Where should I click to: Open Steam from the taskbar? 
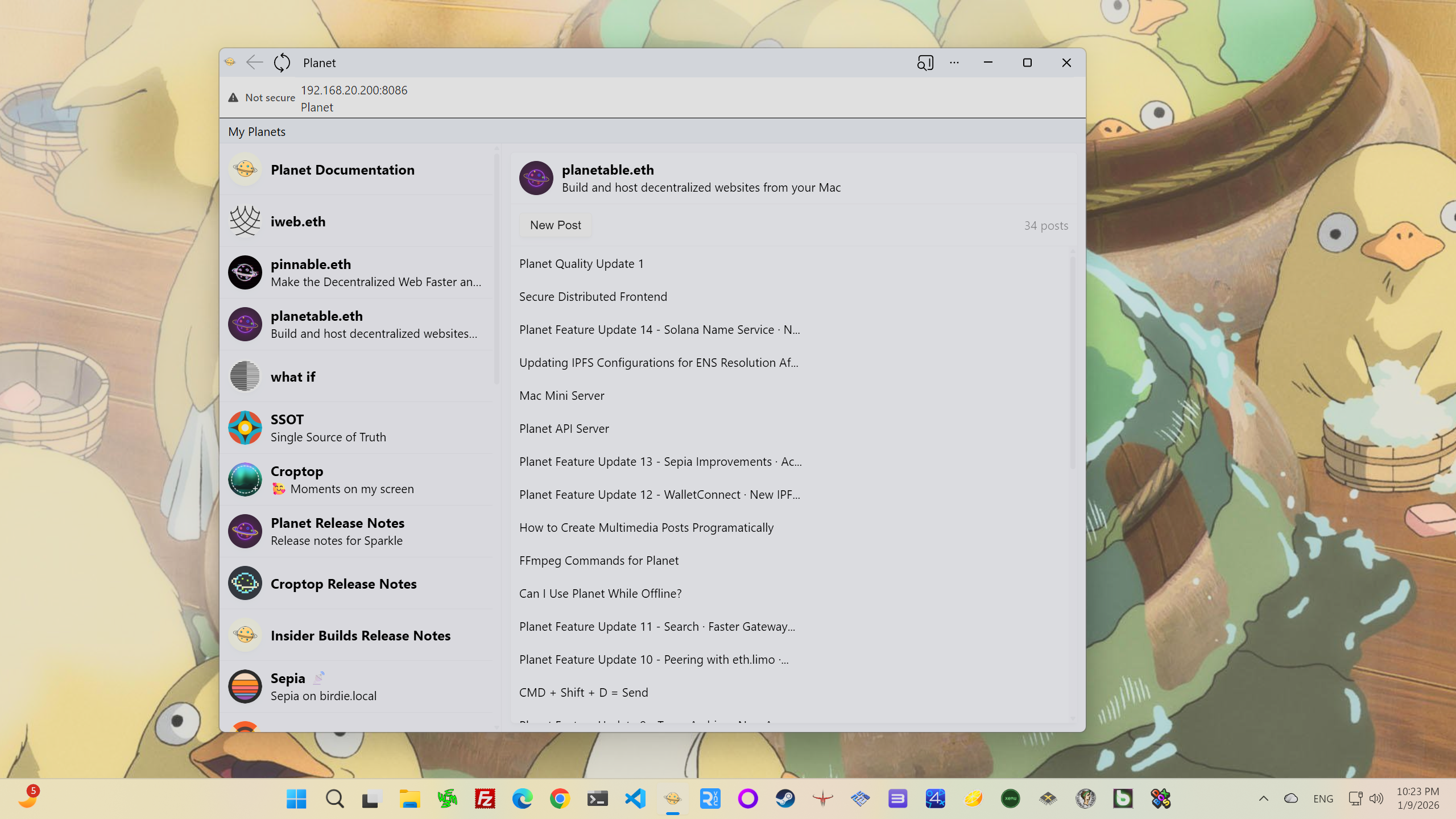(785, 799)
